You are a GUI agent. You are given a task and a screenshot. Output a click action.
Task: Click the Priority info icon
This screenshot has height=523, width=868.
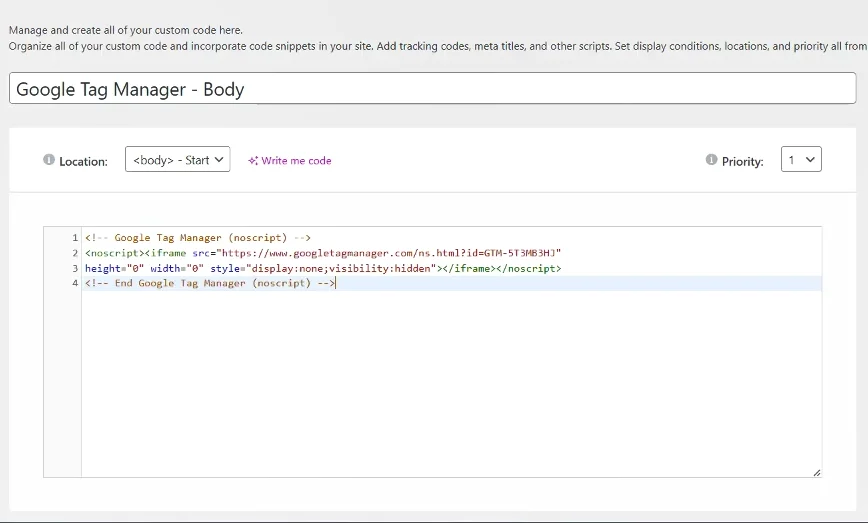[711, 160]
